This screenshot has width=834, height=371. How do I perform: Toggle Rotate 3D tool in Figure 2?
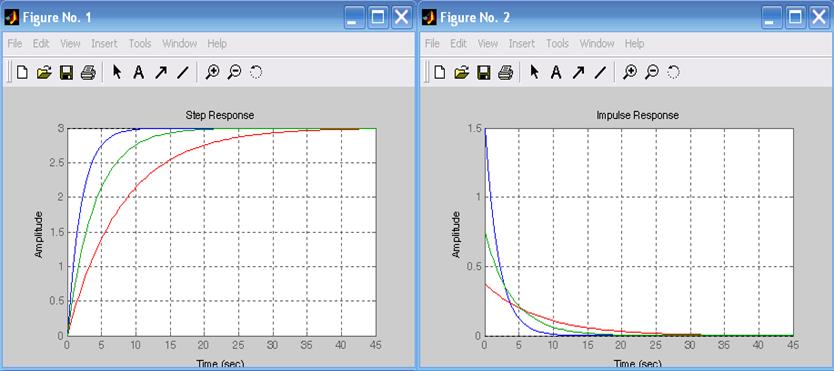673,72
